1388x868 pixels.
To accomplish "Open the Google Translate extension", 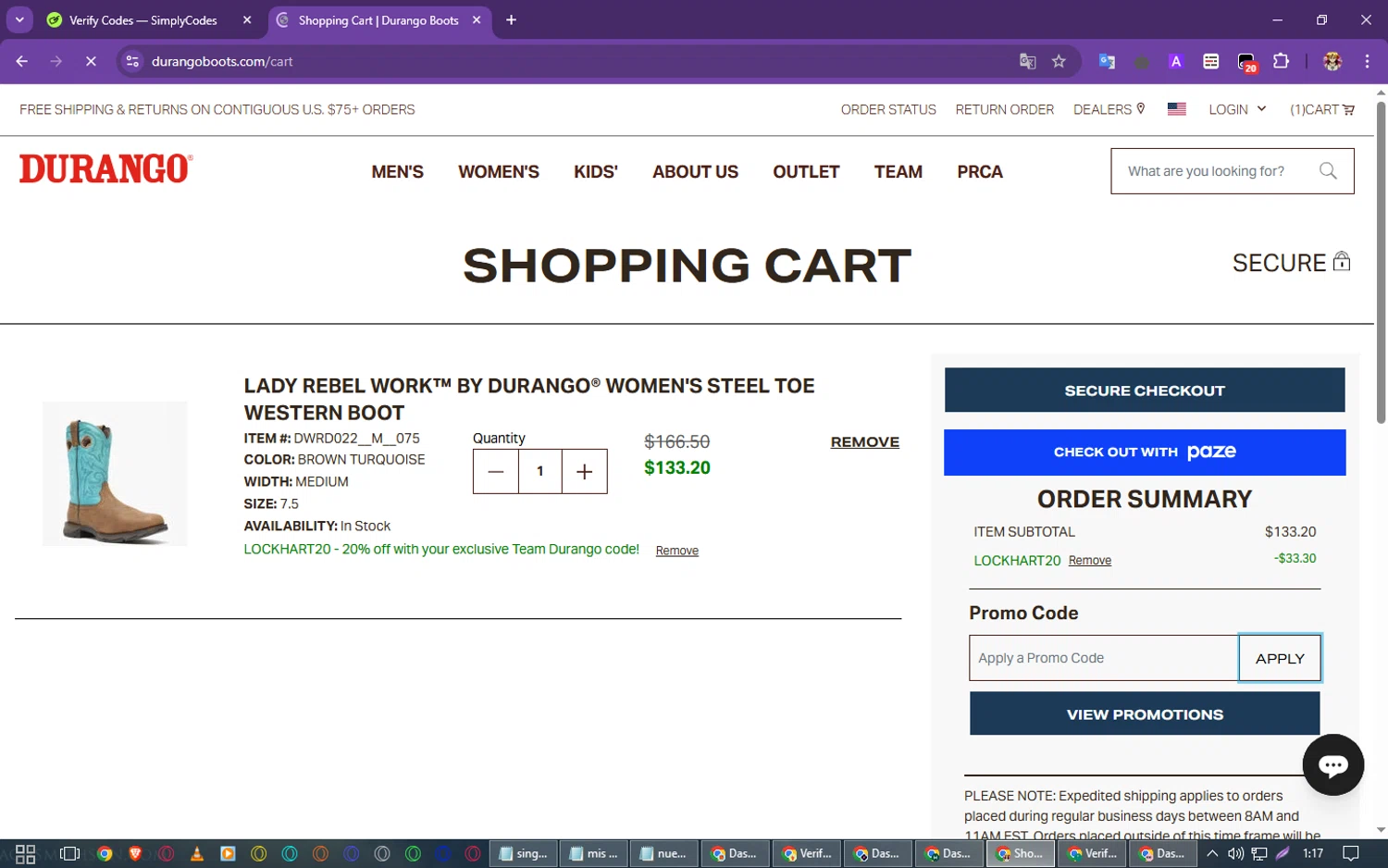I will click(x=1107, y=61).
